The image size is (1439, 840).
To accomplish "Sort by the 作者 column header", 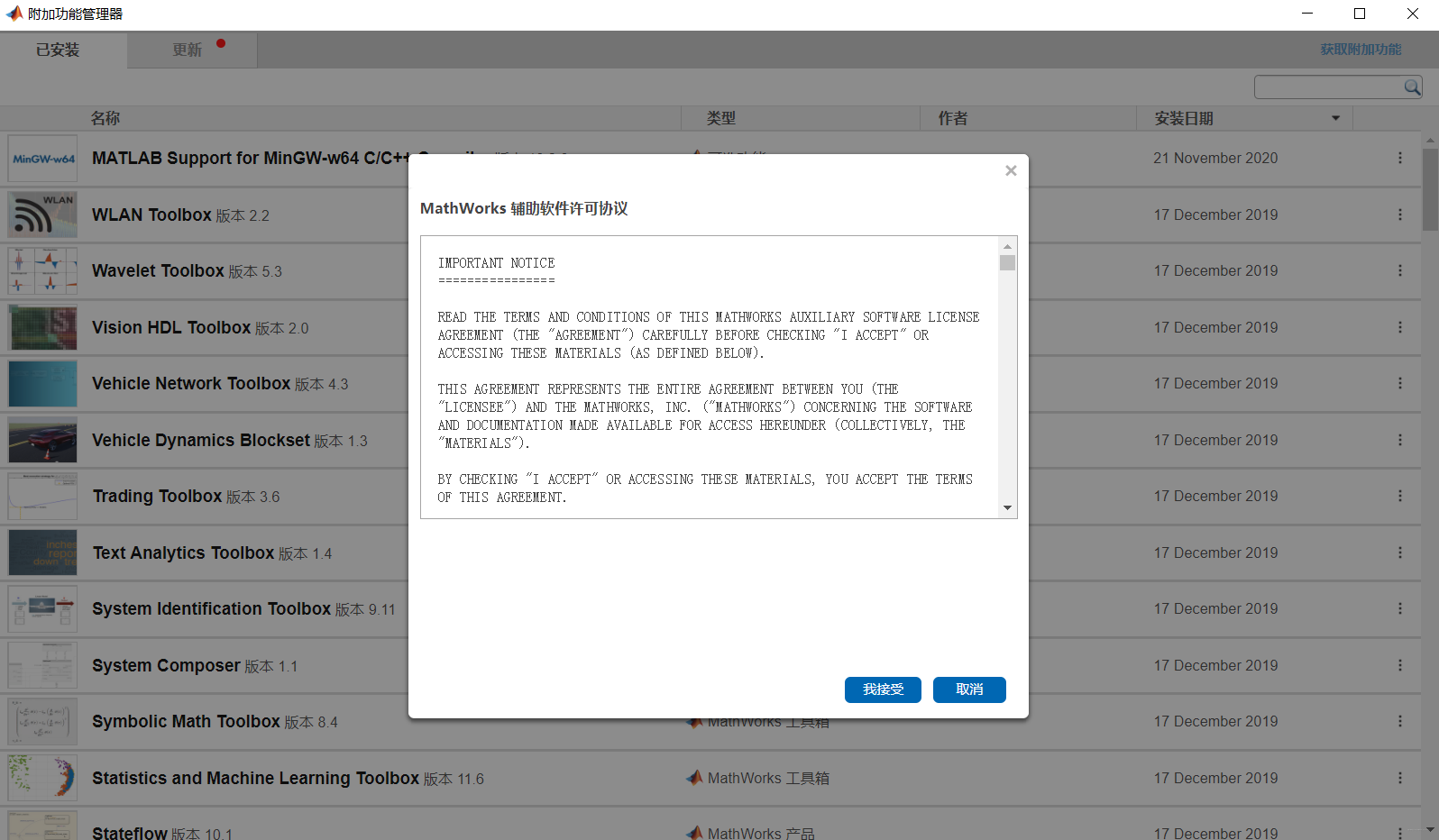I will coord(953,118).
